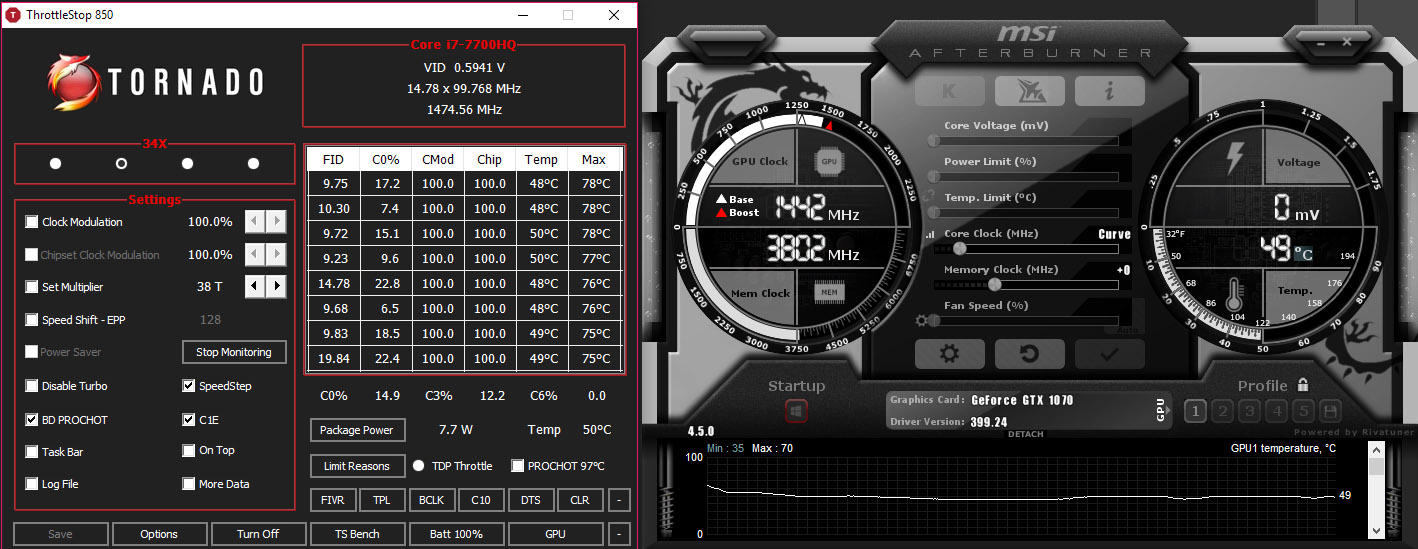The image size is (1418, 549).
Task: Select Afterburner profile slot 3
Action: point(1249,411)
